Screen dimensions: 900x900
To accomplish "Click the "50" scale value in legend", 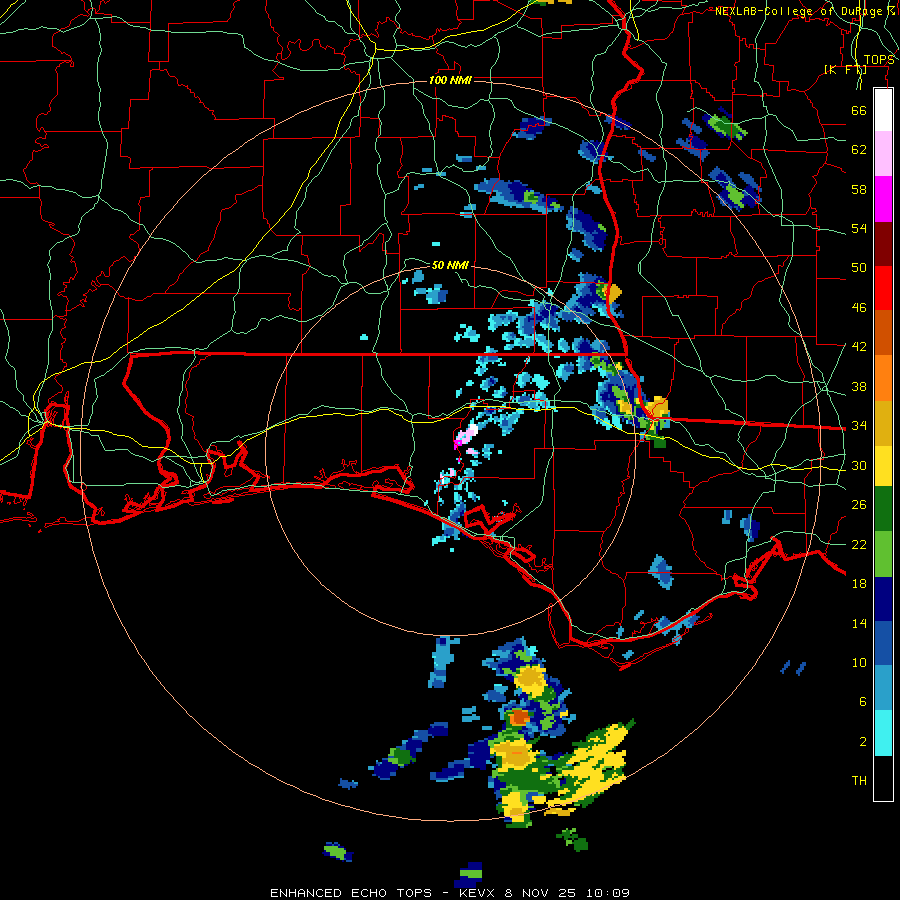I will click(859, 267).
